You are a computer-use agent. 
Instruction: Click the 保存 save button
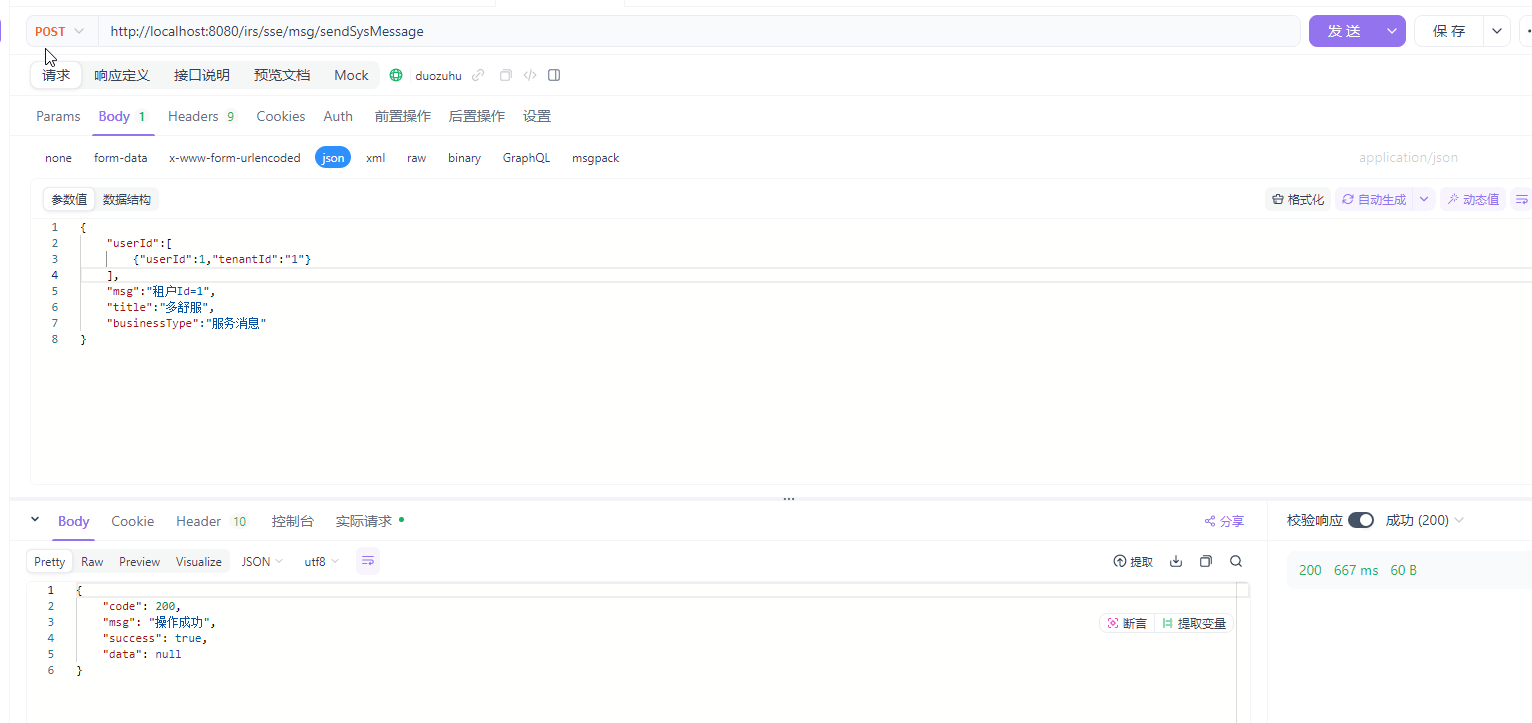(x=1449, y=31)
